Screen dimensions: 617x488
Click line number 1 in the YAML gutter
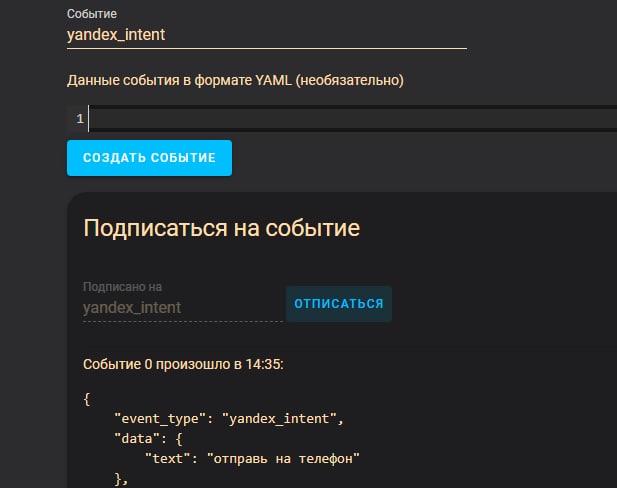coord(79,120)
